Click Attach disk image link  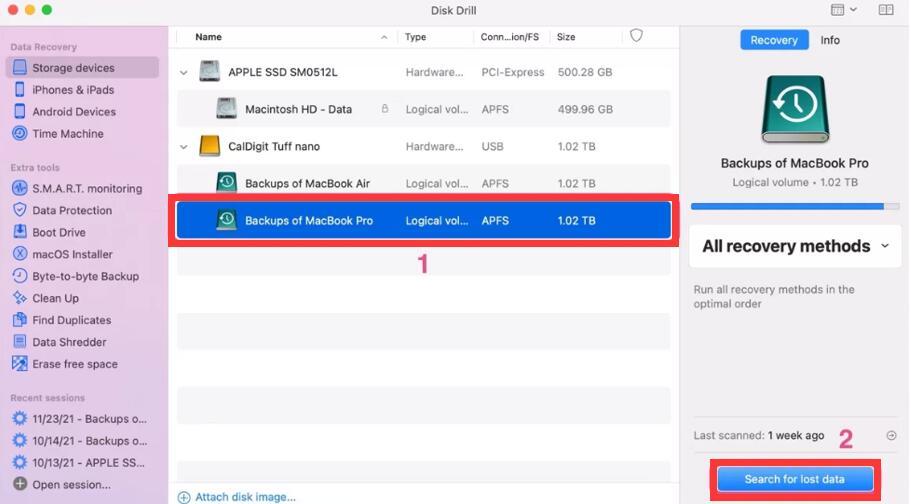click(x=237, y=497)
